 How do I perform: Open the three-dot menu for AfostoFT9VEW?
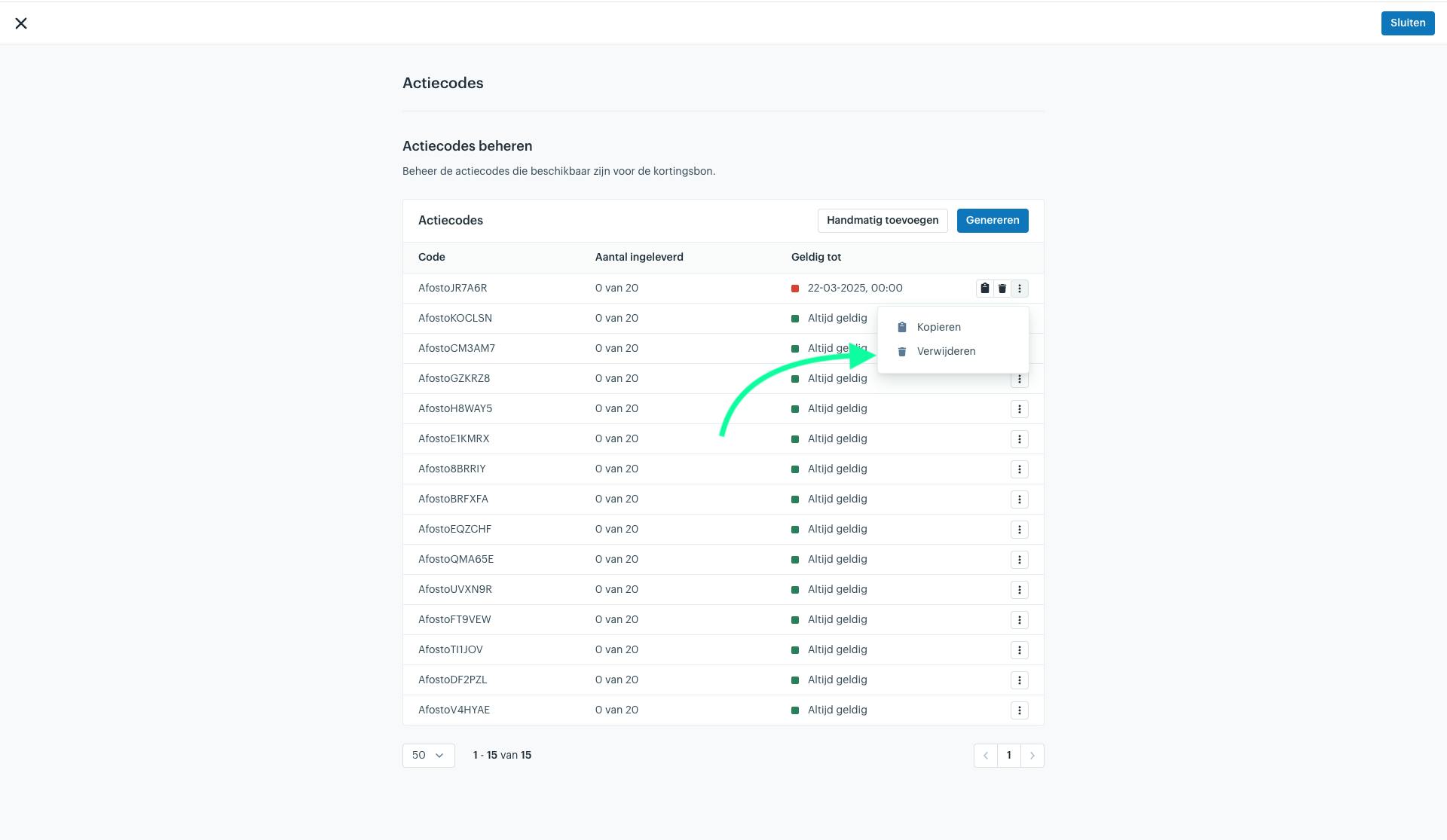pos(1019,620)
